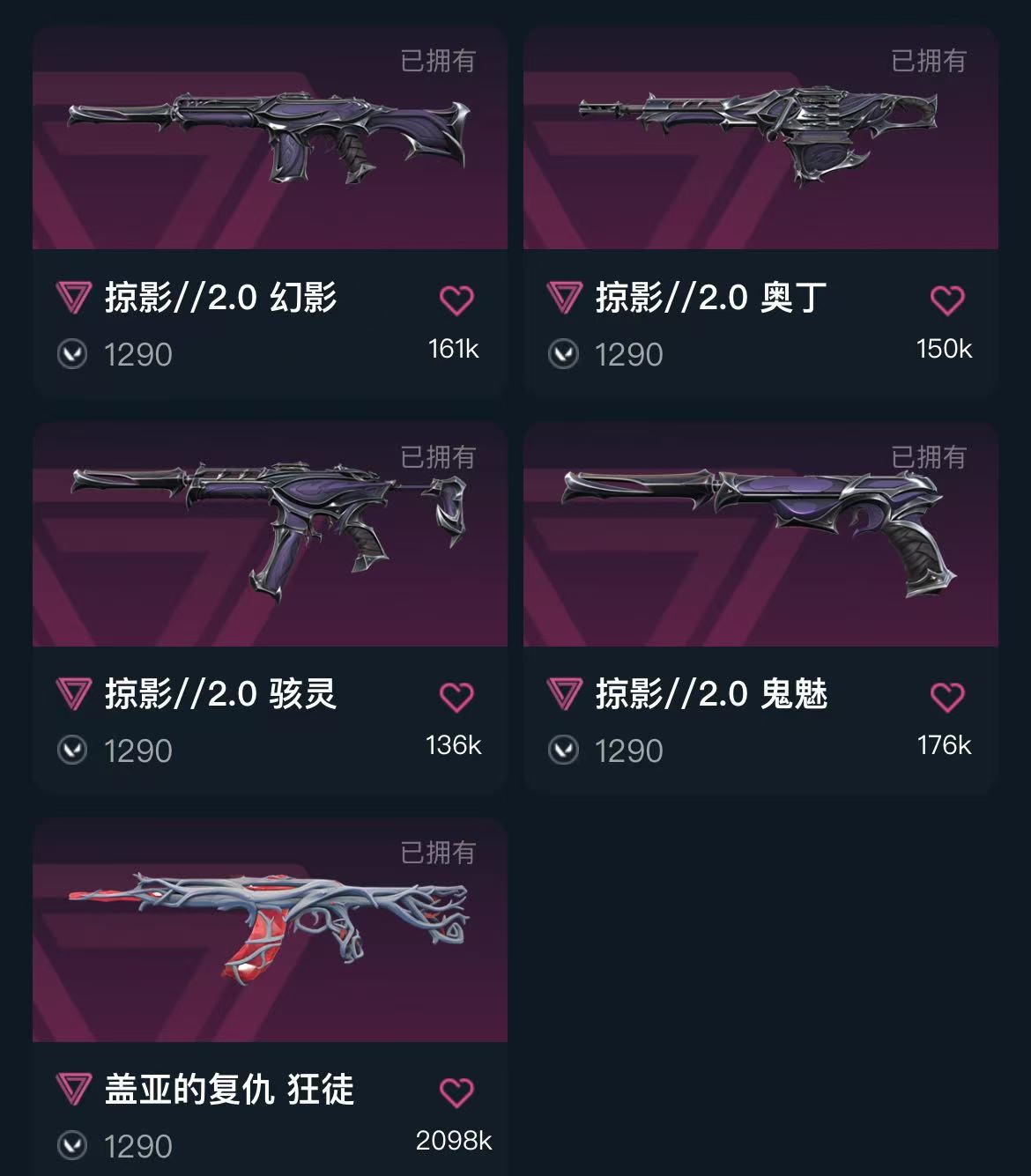Click the rarity triangle icon beside 鬼魅
The height and width of the screenshot is (1176, 1031).
[565, 694]
